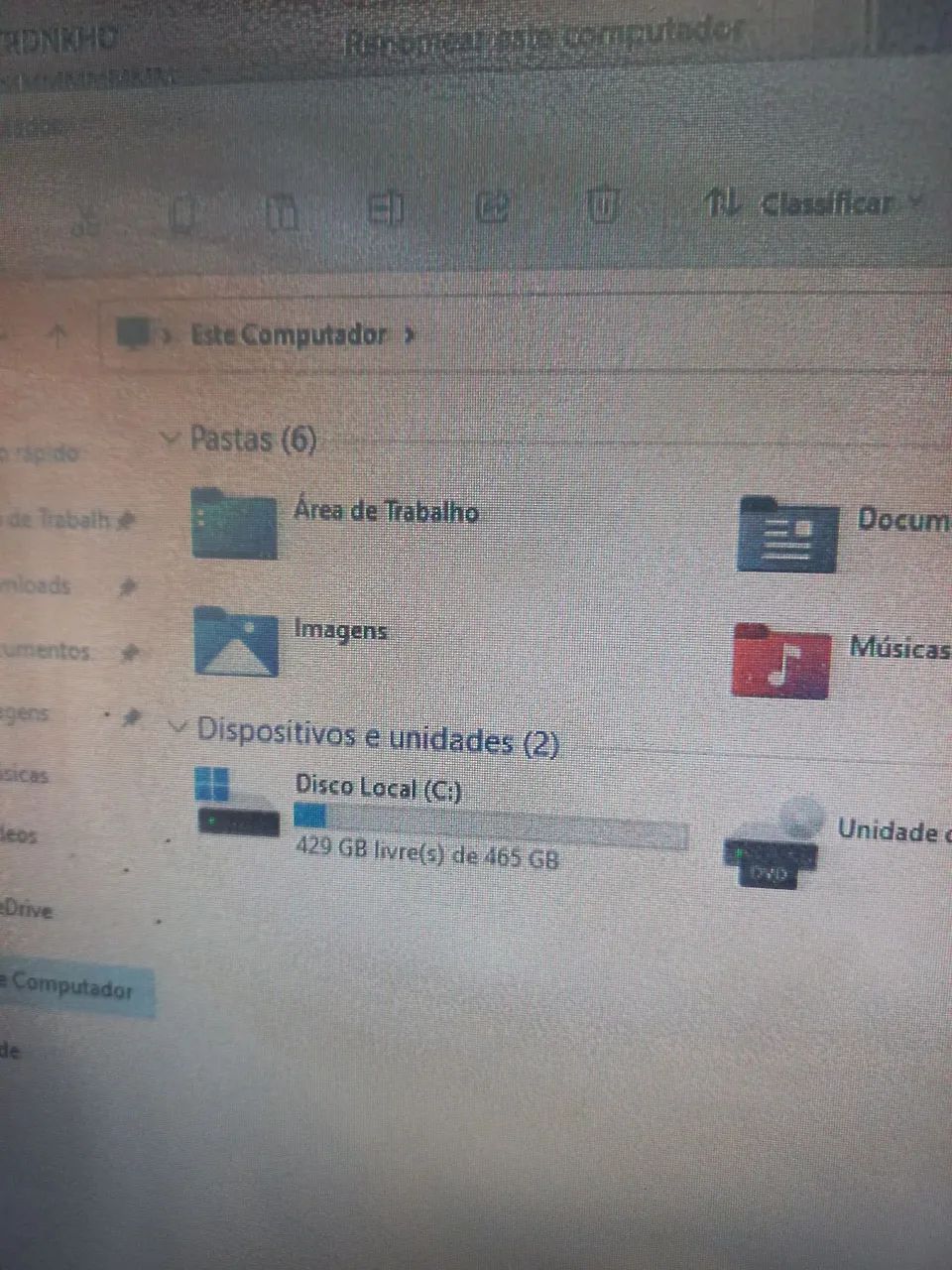Screen dimensions: 952x1270
Task: Open the Documentos folder icon
Action: [x=788, y=535]
